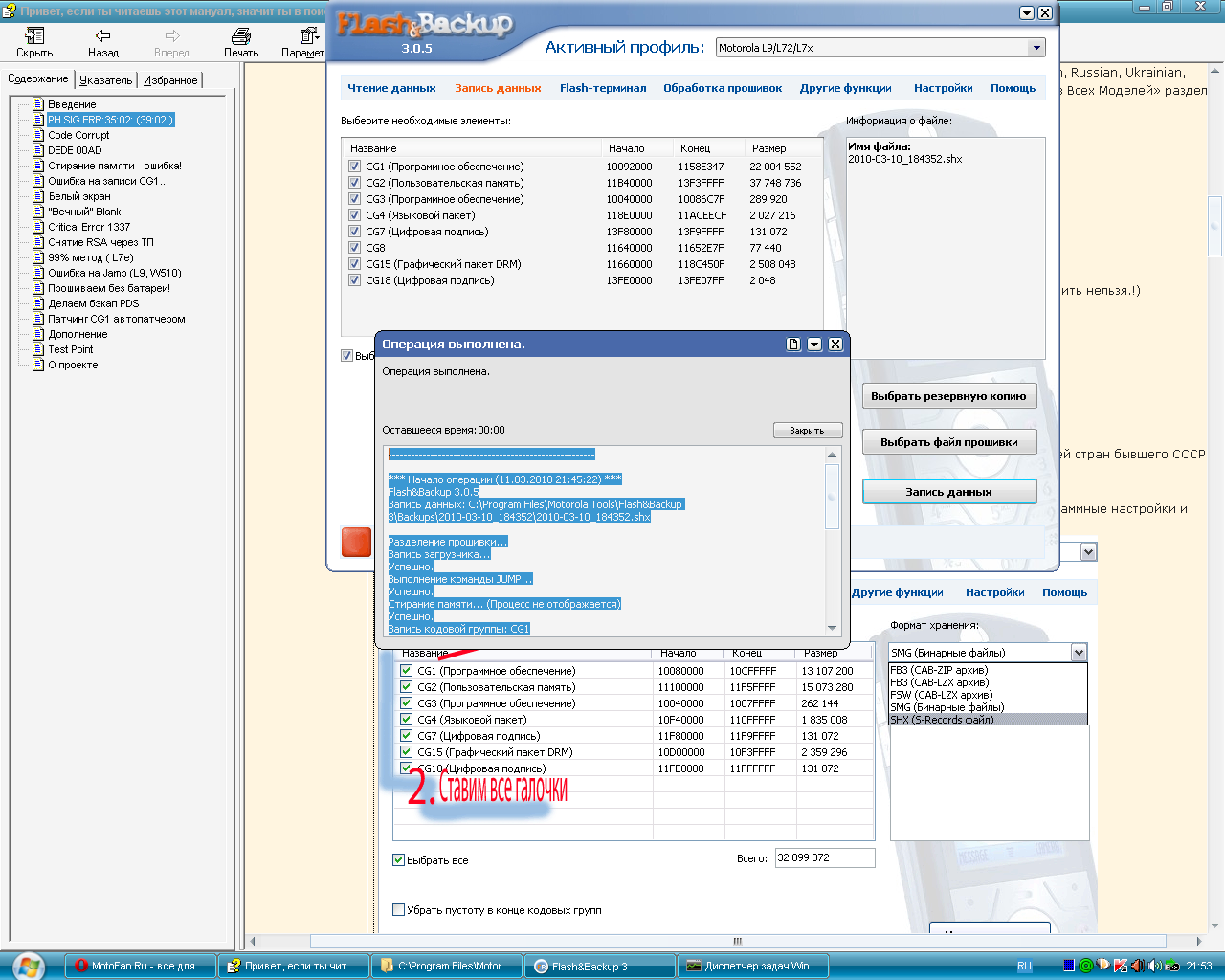Click the Закрыть button in the dialog

(x=807, y=431)
